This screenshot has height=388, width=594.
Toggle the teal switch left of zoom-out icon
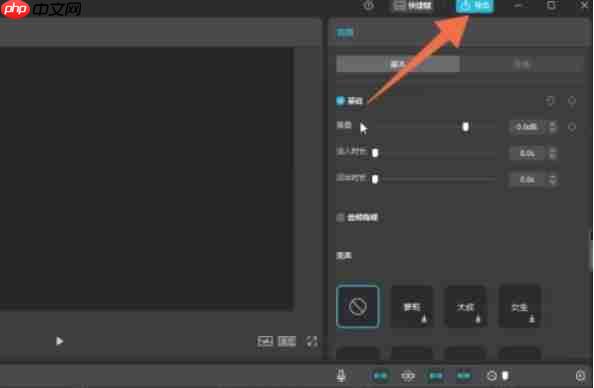coord(464,375)
